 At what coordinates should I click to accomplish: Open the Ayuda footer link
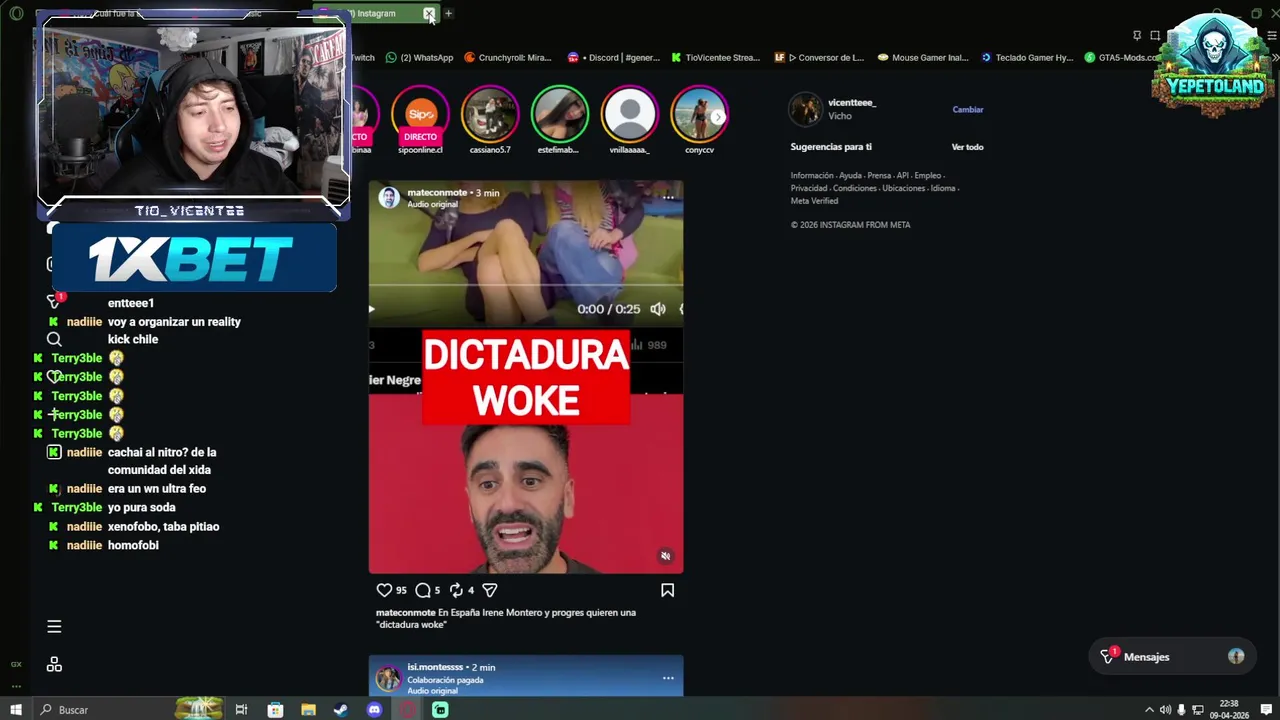point(850,175)
